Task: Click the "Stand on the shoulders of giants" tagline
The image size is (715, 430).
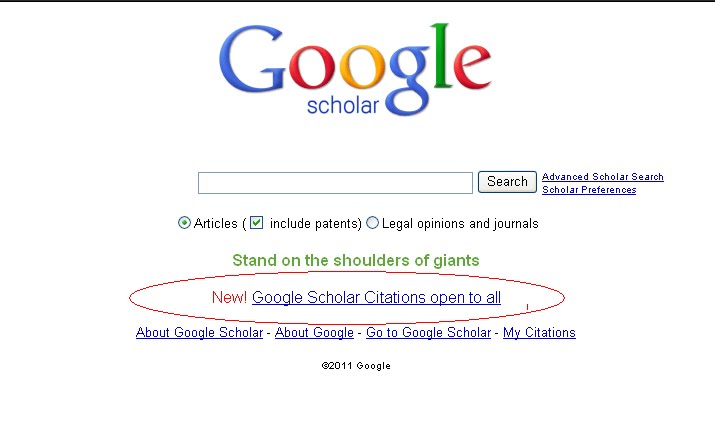Action: pos(356,260)
